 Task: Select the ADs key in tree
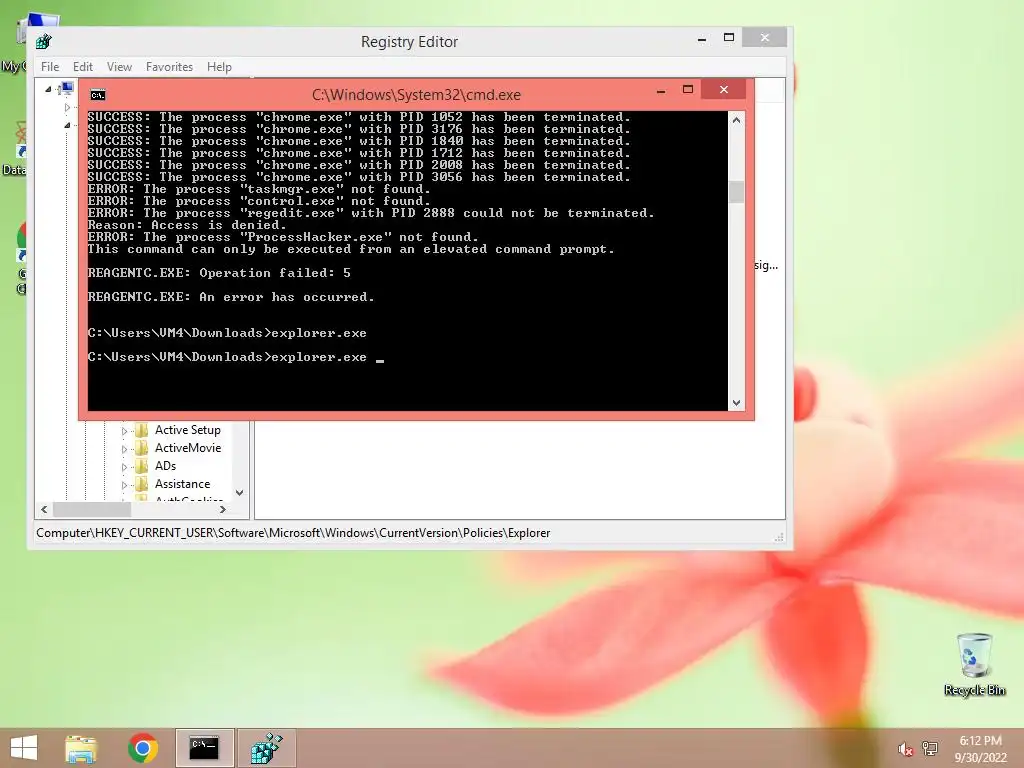[x=165, y=466]
